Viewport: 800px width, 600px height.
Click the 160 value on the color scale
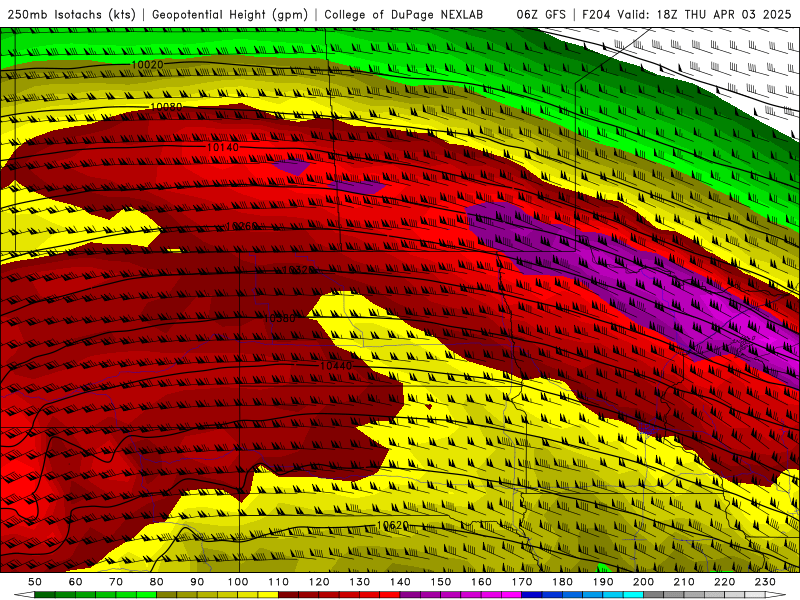click(481, 582)
